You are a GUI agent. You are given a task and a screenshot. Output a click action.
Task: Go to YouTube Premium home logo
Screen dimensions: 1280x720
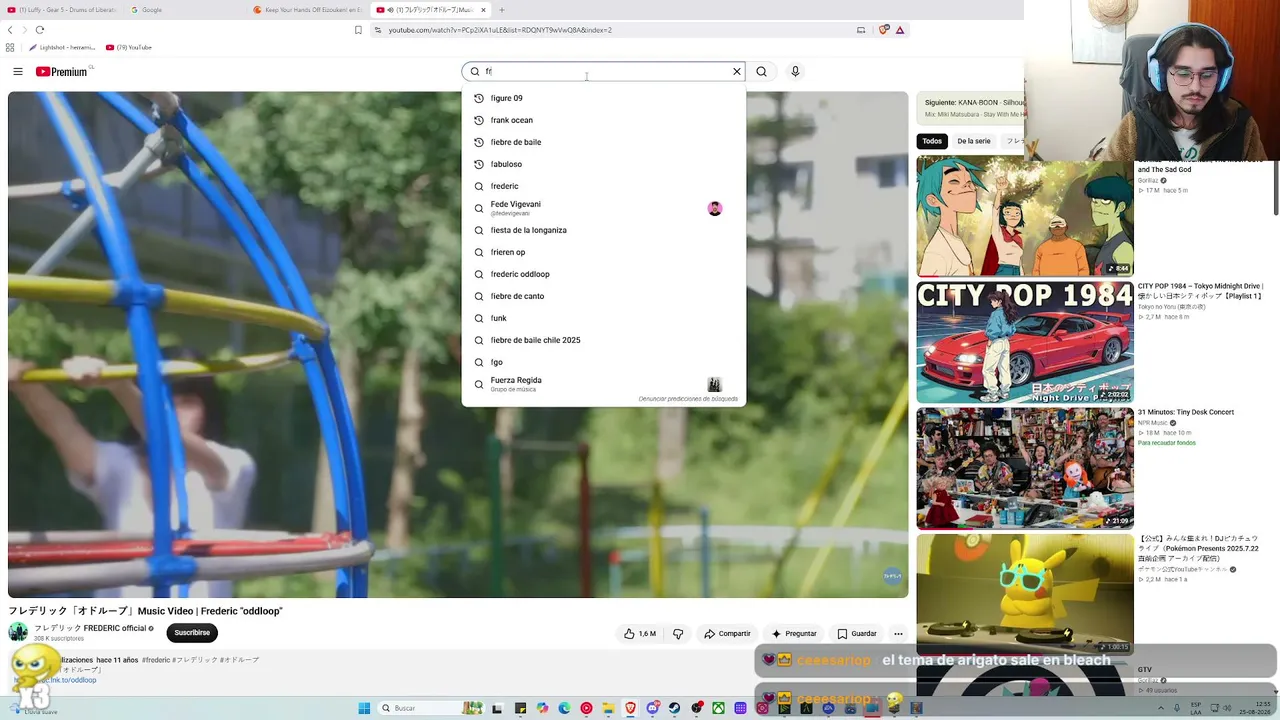(62, 72)
